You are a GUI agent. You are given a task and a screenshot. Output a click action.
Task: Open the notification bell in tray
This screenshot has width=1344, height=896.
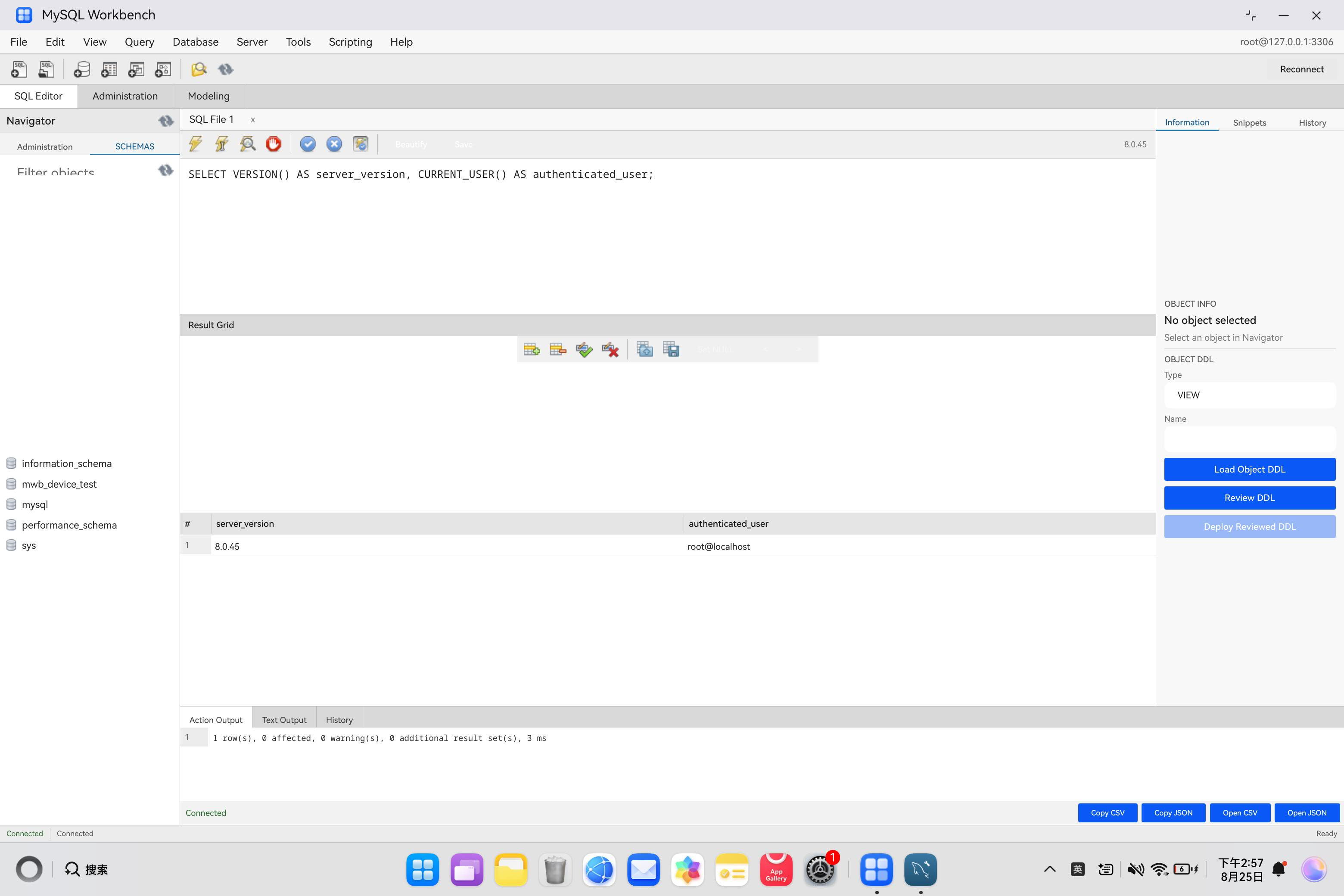[x=1279, y=869]
